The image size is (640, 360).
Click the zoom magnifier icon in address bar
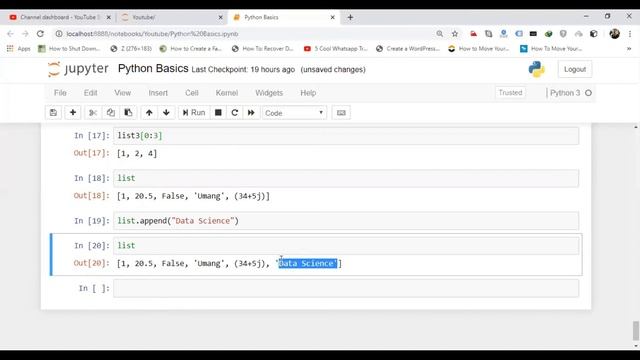point(440,34)
